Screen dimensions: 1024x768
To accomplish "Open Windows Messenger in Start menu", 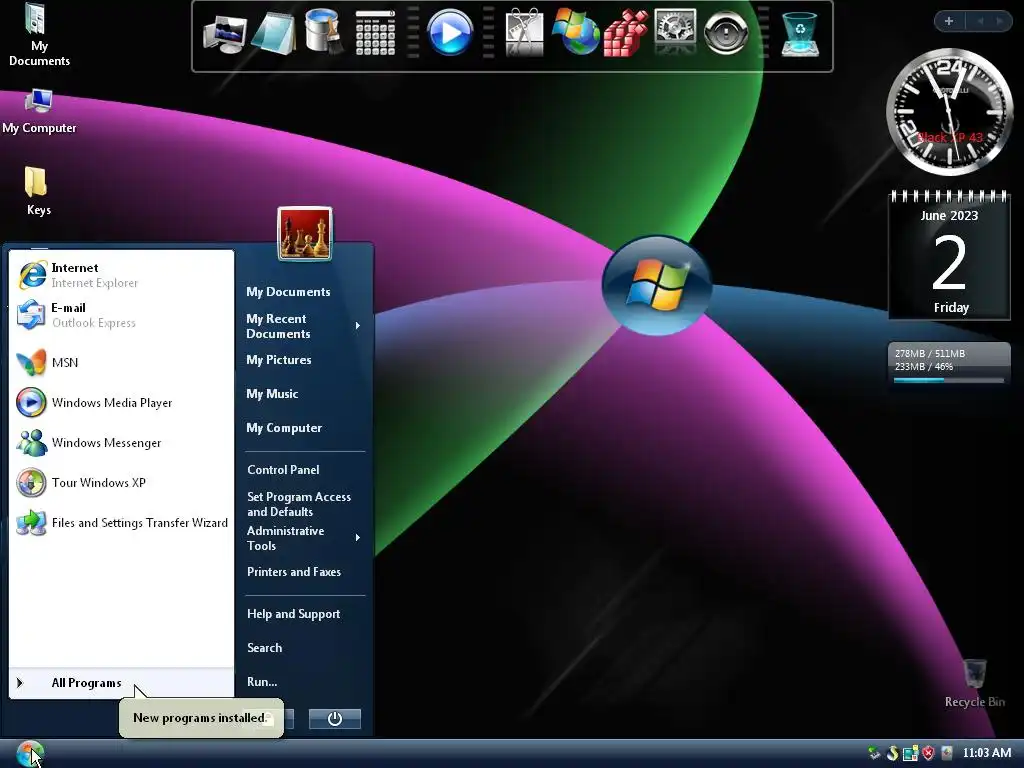I will coord(121,442).
